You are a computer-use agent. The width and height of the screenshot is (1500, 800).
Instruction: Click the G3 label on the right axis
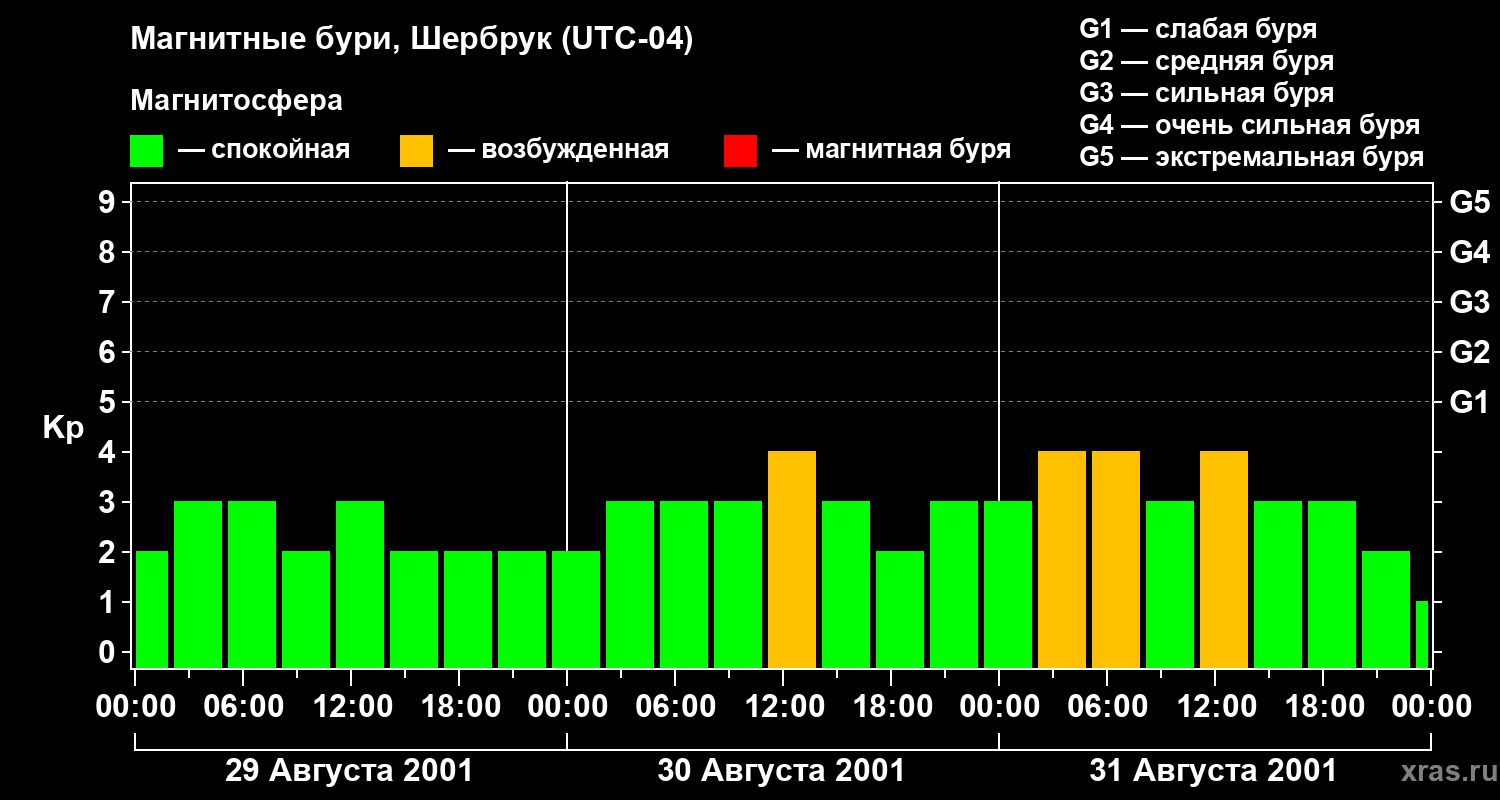click(1469, 303)
